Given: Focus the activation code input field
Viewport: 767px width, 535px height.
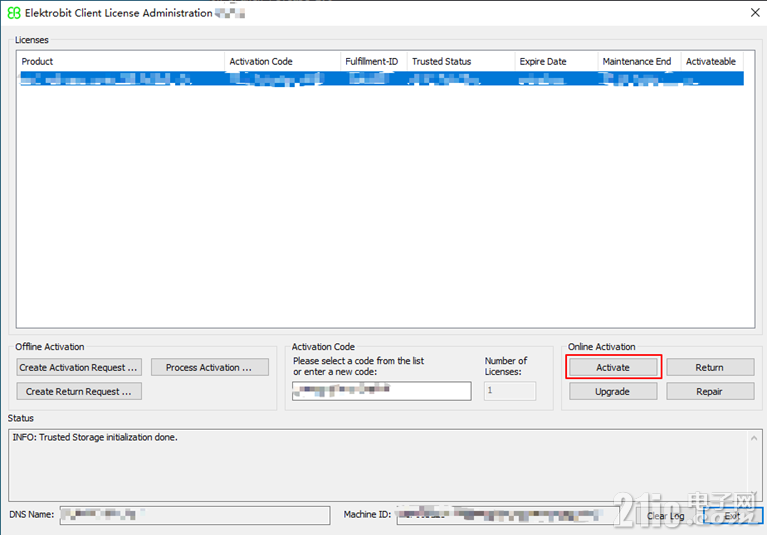Looking at the screenshot, I should [x=382, y=391].
